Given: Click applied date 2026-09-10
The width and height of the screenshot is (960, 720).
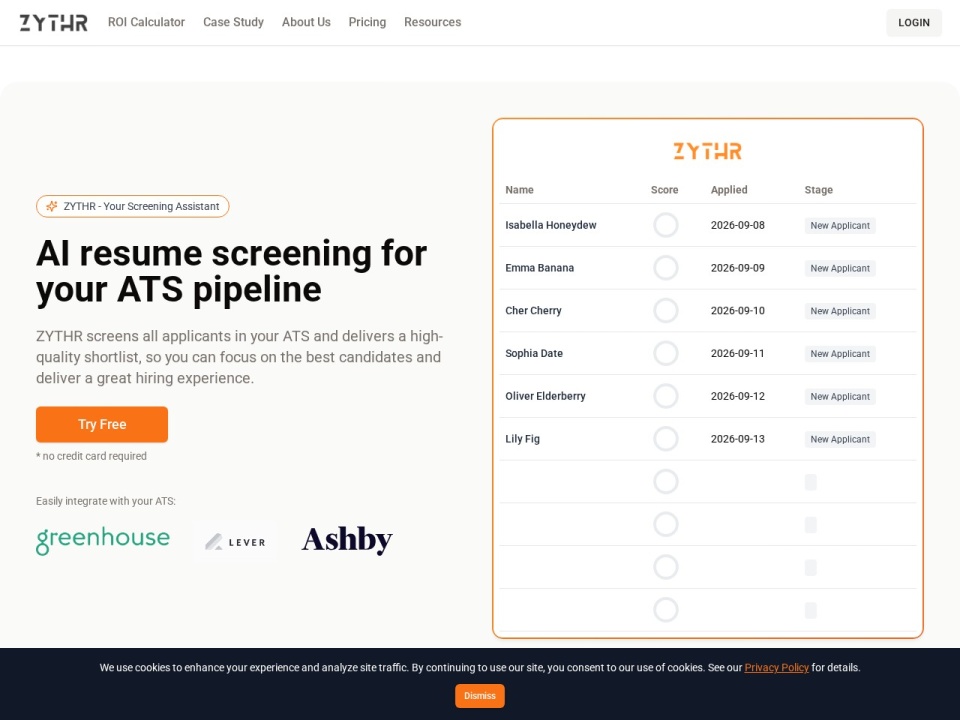Looking at the screenshot, I should 737,311.
